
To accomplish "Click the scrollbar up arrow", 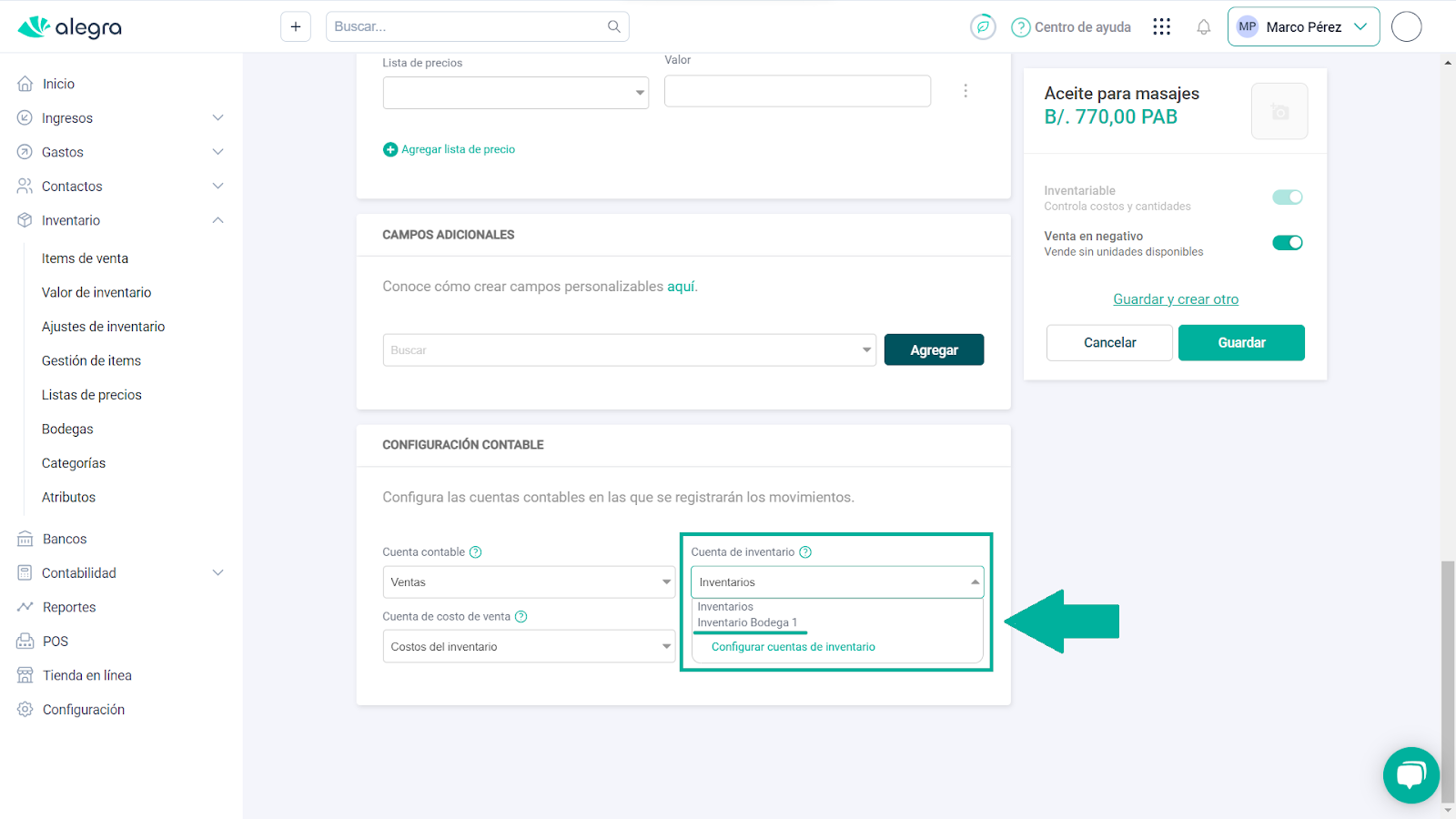I will (1448, 63).
